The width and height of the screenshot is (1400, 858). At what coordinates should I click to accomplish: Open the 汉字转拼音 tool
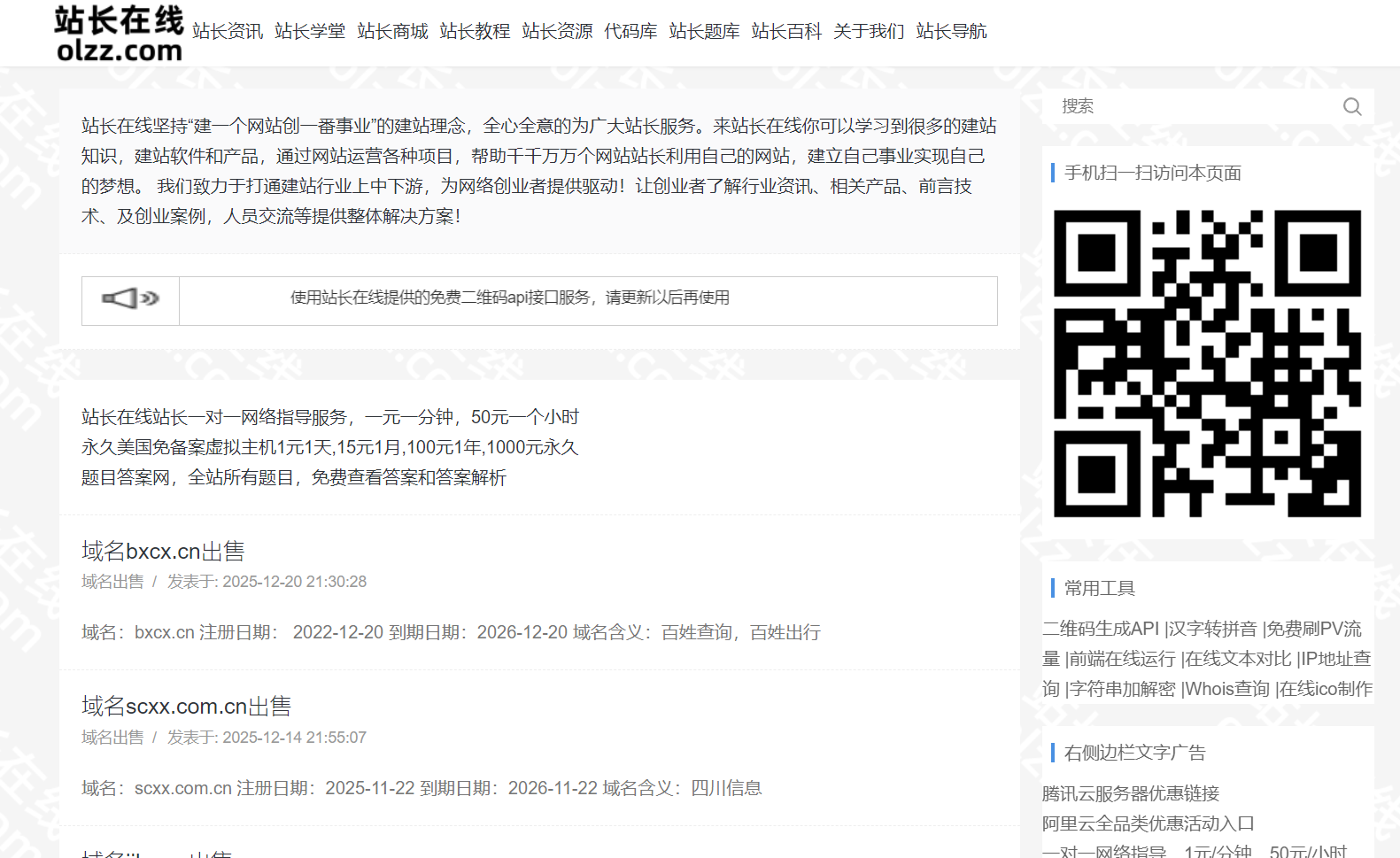coord(1213,629)
